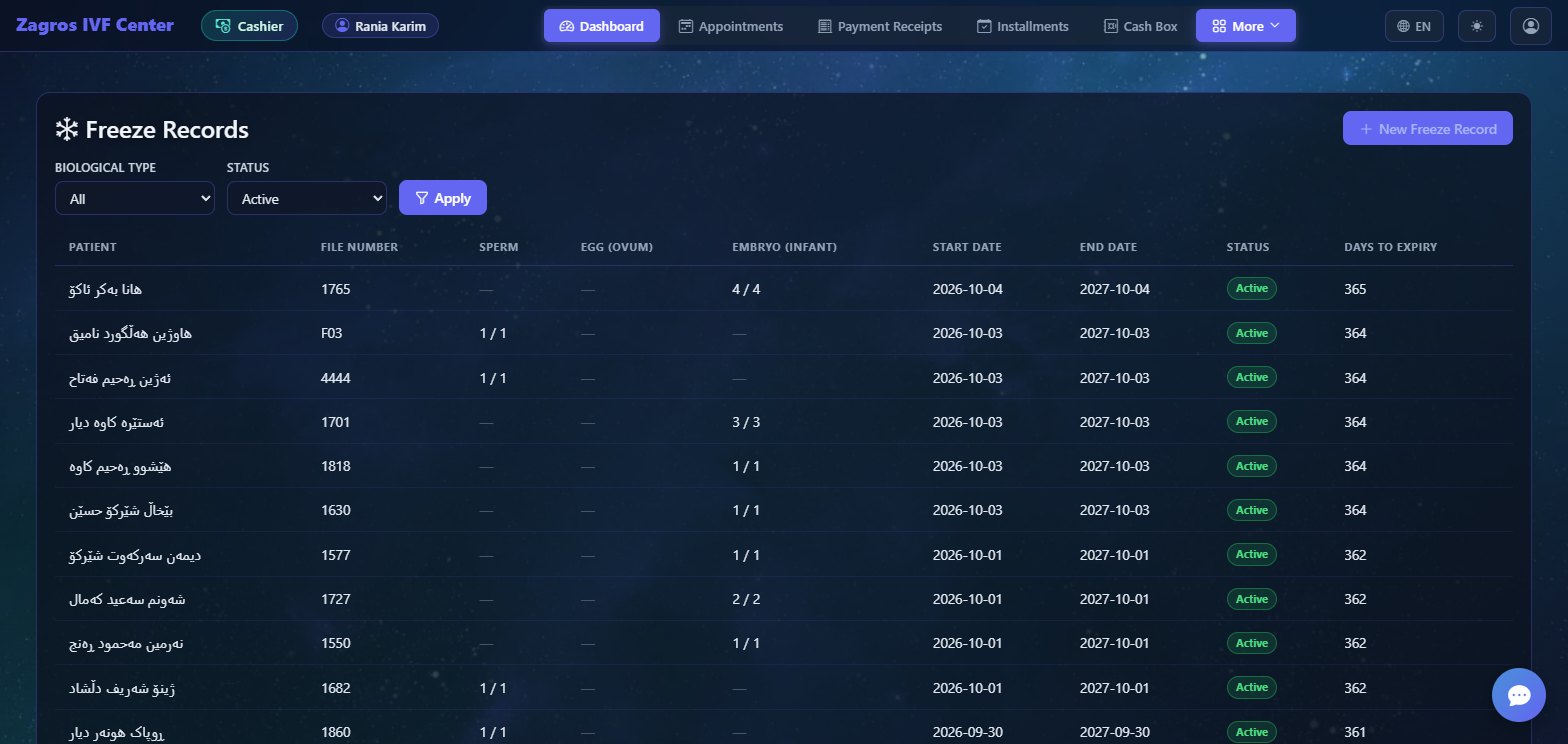Viewport: 1568px width, 744px height.
Task: Click the Active status badge for file 1765
Action: pos(1252,289)
